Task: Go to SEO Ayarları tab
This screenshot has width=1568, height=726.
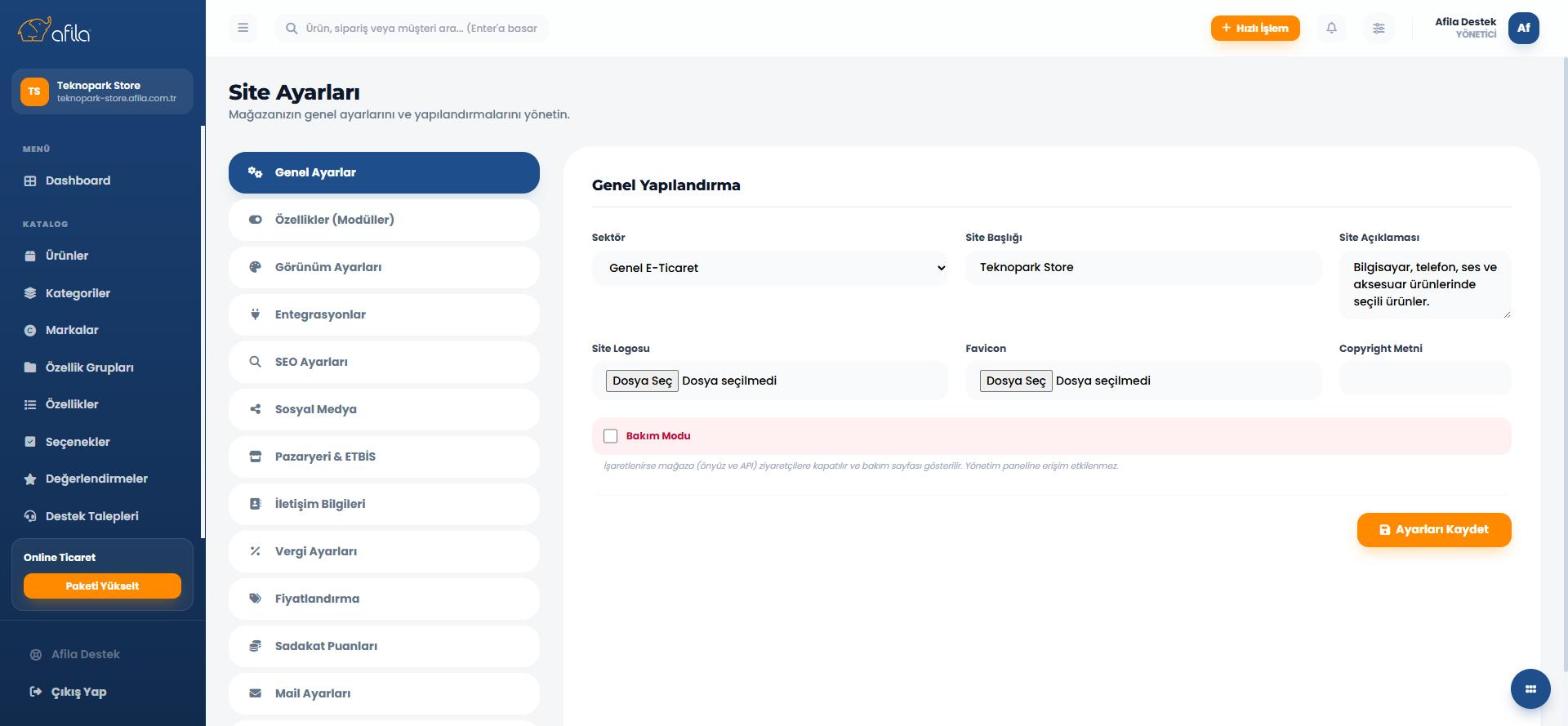Action: click(x=384, y=362)
